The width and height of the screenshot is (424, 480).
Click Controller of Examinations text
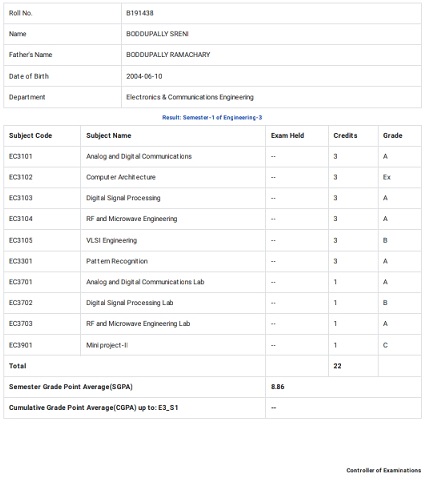tap(384, 470)
